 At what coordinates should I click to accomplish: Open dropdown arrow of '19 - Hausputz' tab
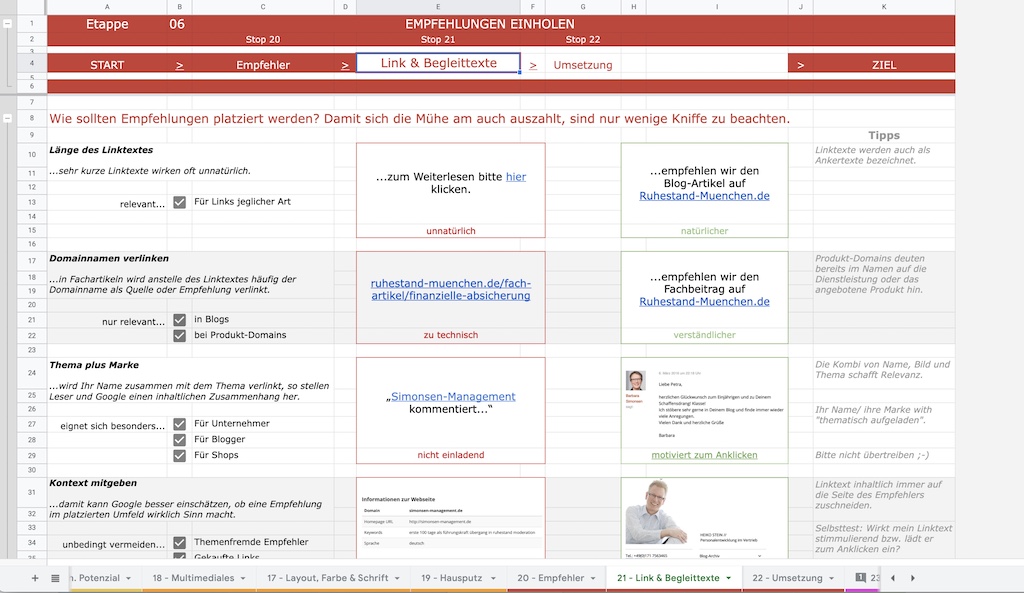pos(493,578)
